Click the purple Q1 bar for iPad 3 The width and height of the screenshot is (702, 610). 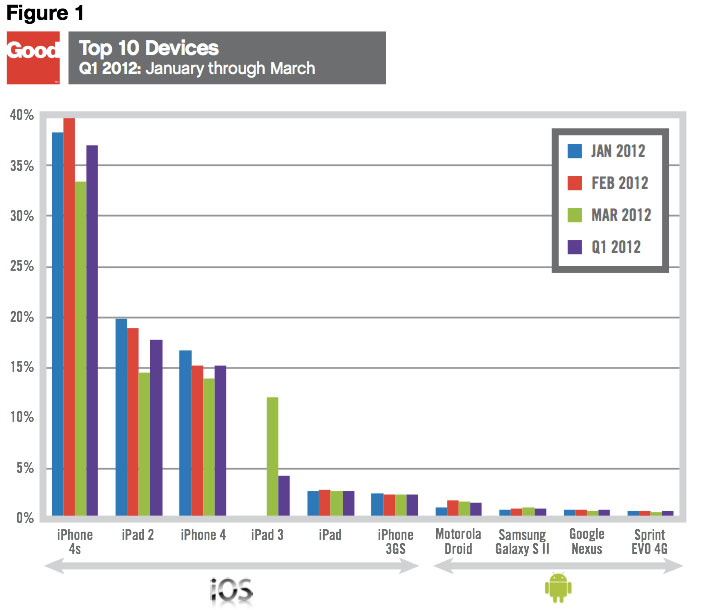point(284,496)
